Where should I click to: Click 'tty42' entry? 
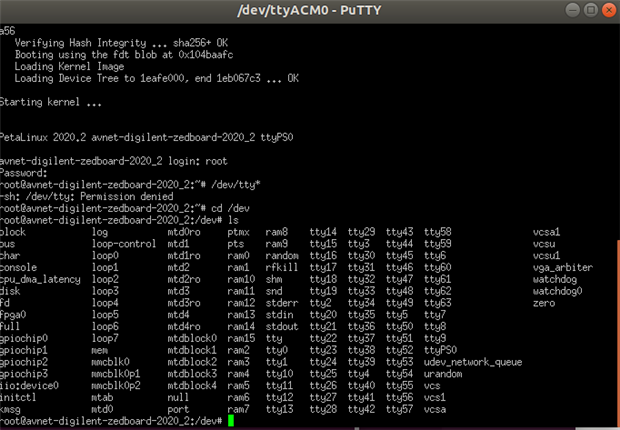361,409
